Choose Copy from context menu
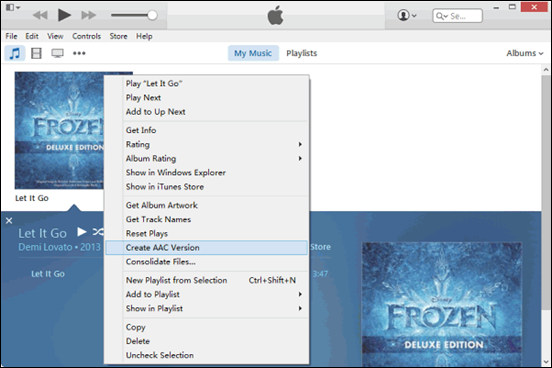Screen dimensions: 552x368 [207, 327]
